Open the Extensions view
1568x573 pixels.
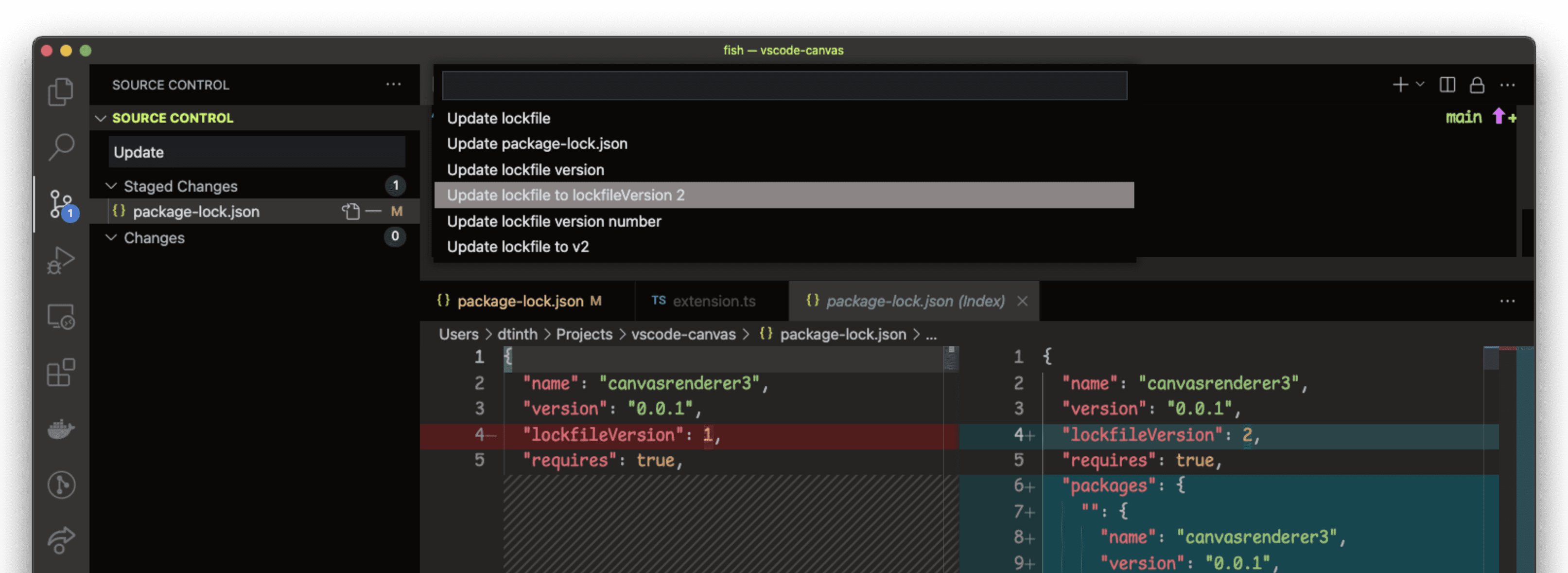click(61, 372)
